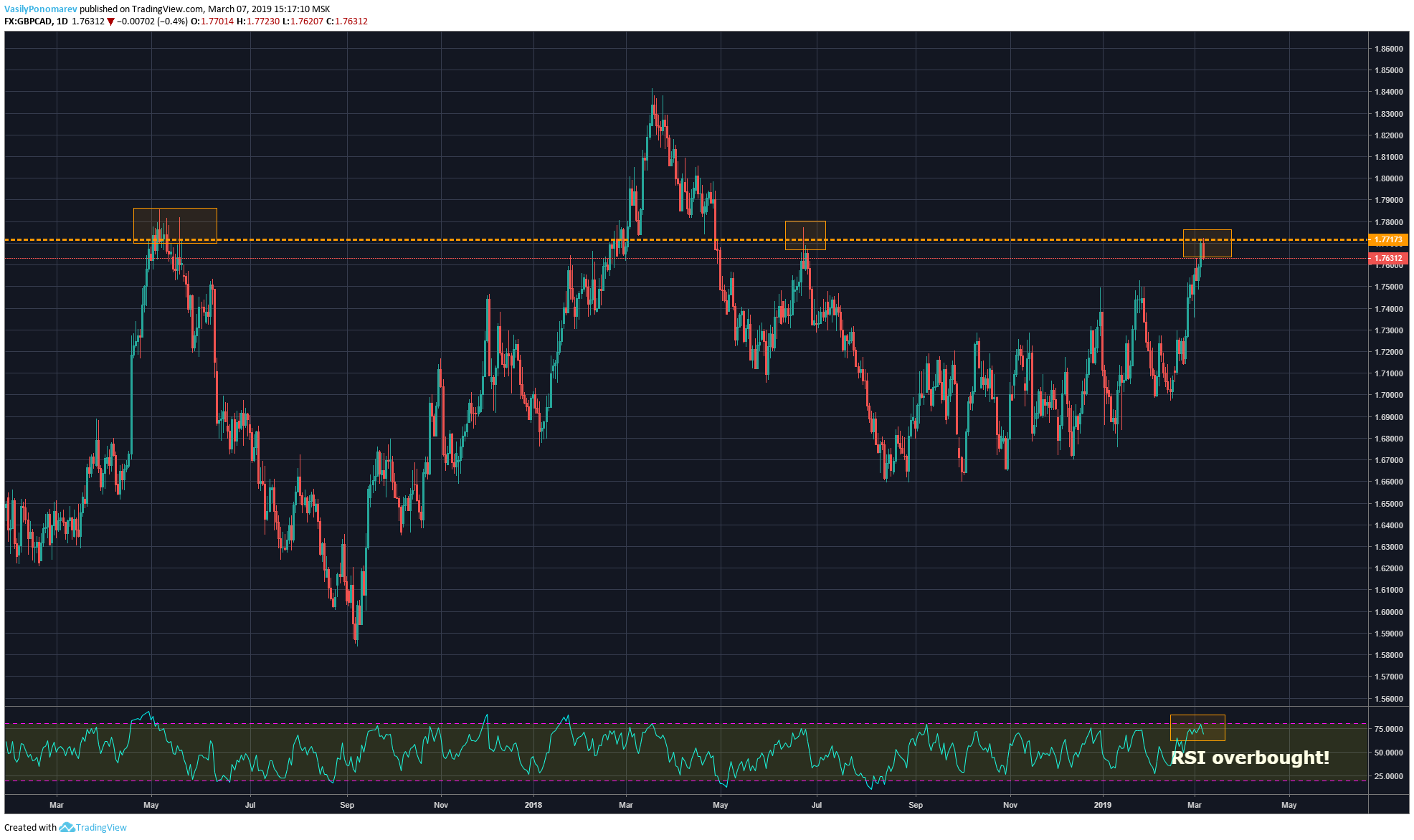The image size is (1414, 840).
Task: Click the RSI 75.0000 scale label
Action: tap(1388, 729)
